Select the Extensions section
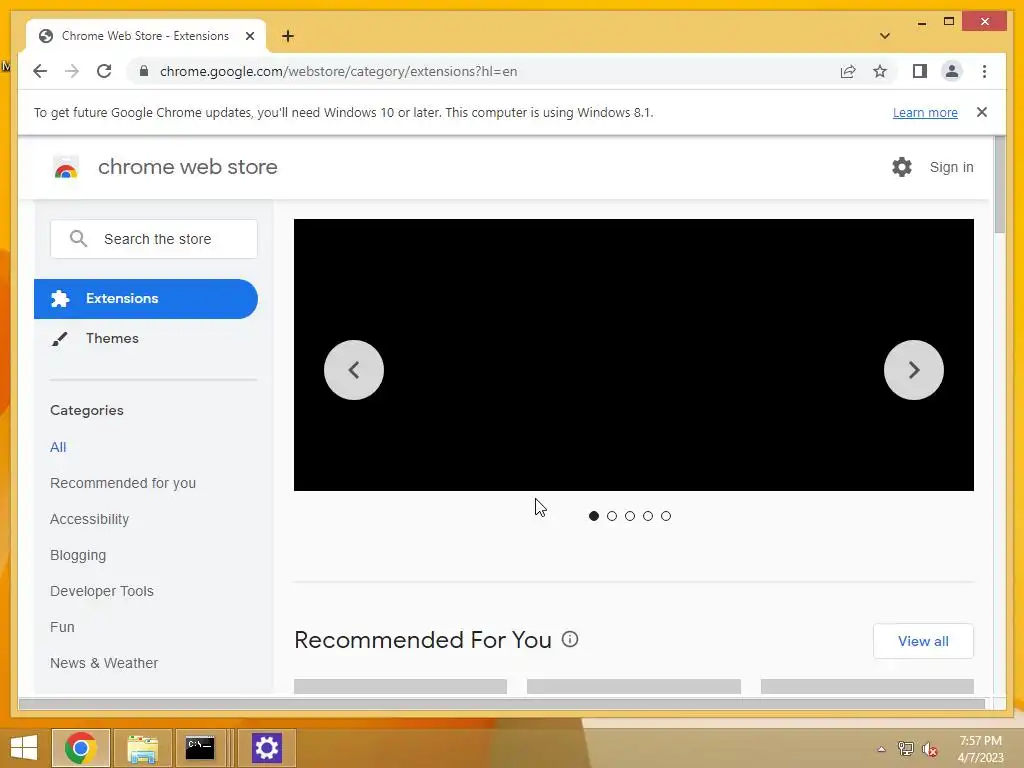1024x768 pixels. pos(146,299)
